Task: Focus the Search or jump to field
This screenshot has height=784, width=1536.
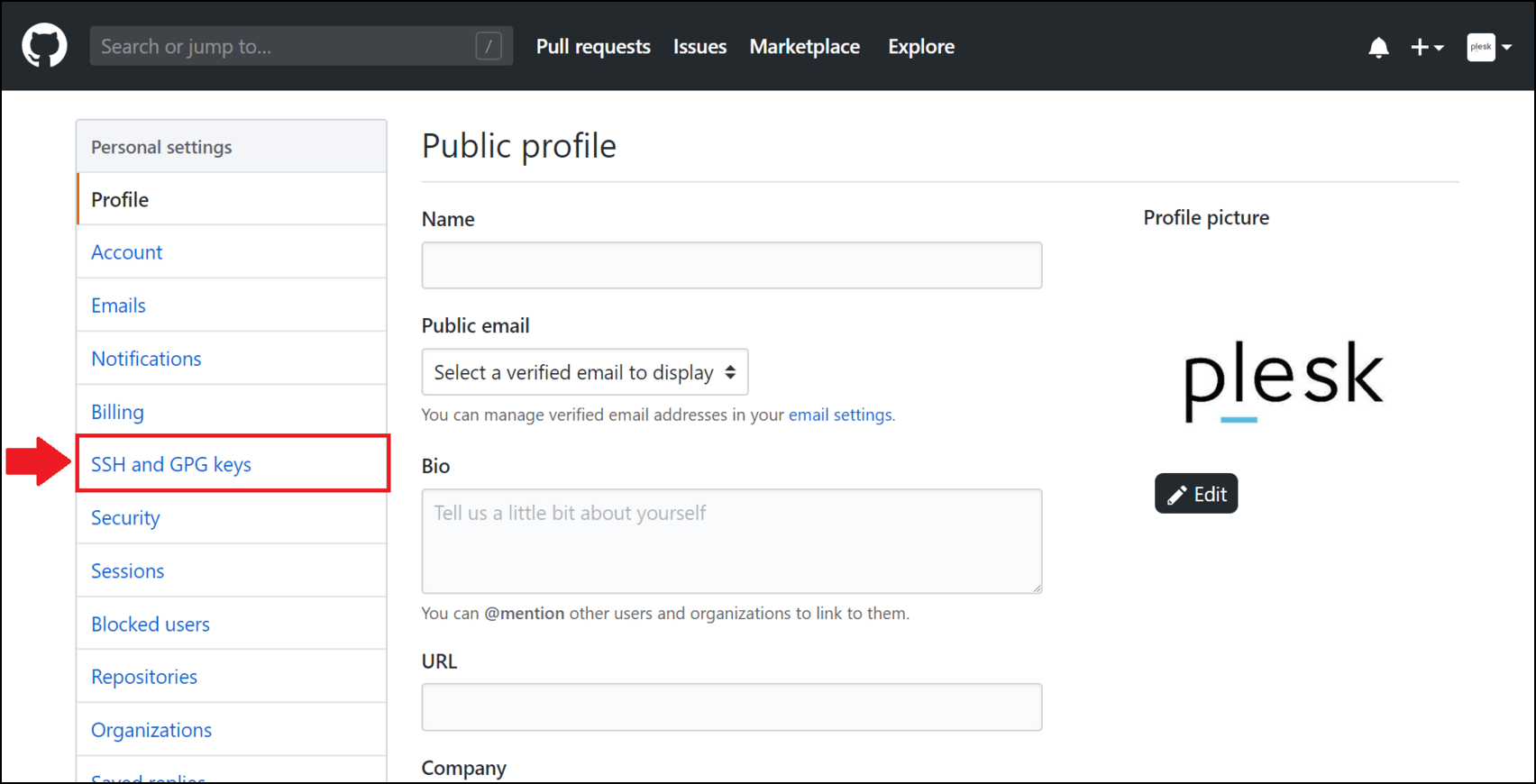Action: [x=301, y=46]
